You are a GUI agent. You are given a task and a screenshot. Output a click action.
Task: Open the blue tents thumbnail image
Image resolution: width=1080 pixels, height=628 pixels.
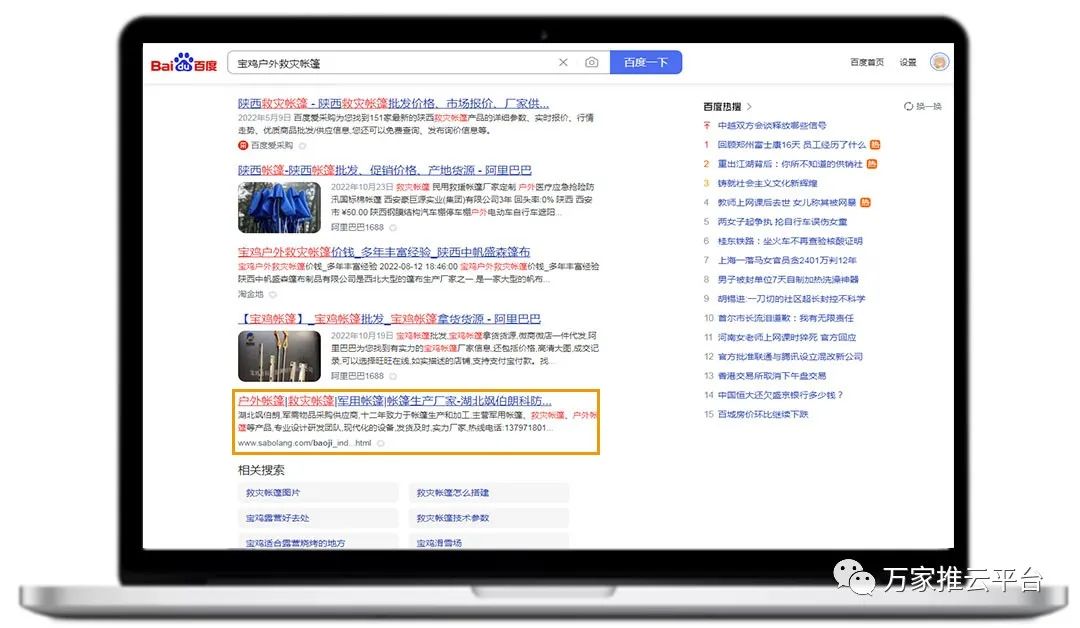click(x=279, y=208)
